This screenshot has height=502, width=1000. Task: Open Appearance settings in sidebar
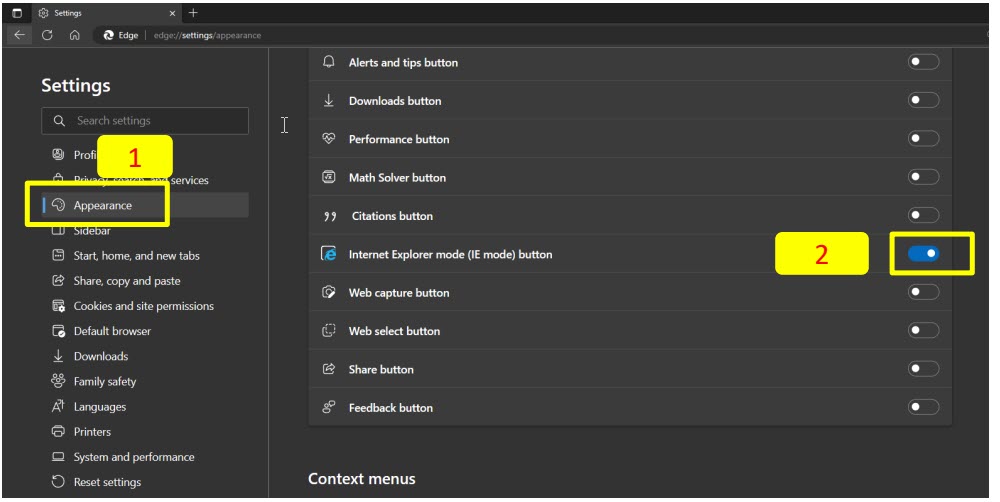click(102, 205)
